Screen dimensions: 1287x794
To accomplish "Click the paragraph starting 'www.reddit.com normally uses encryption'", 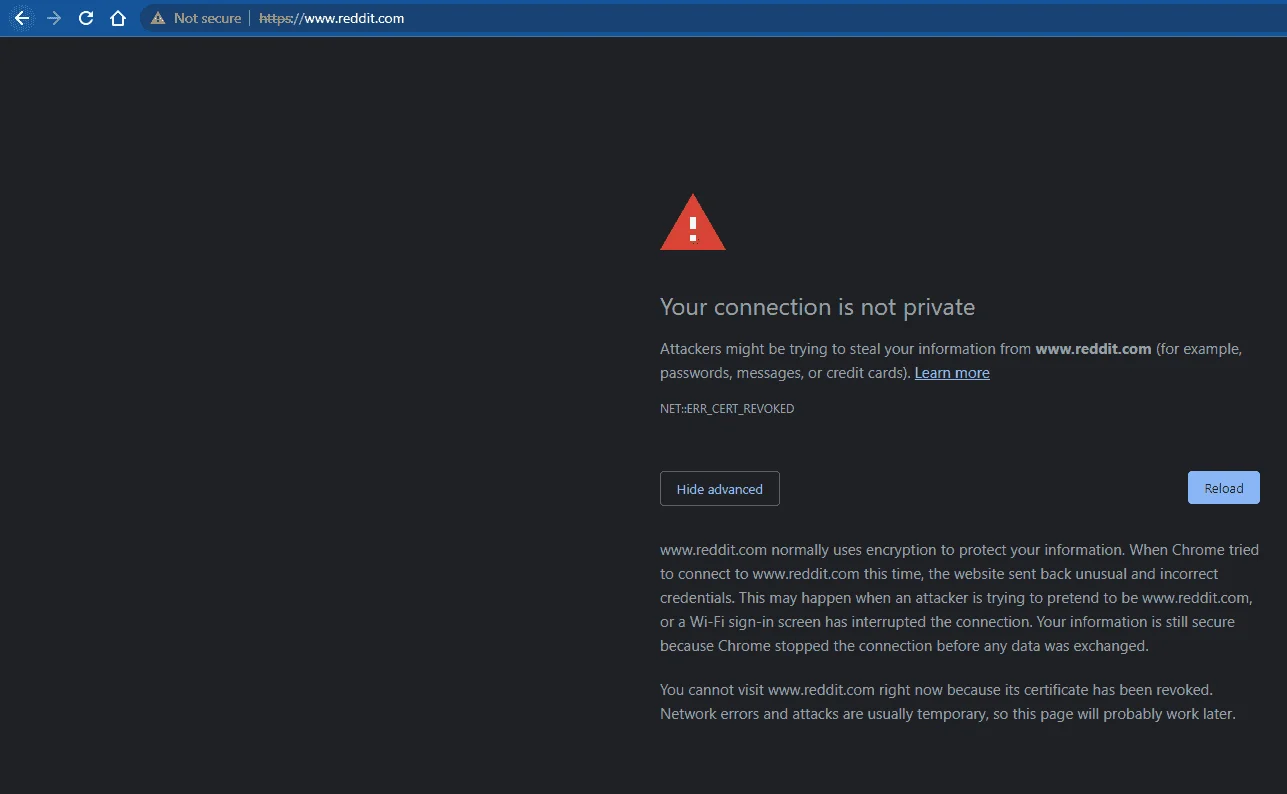I will [x=959, y=598].
